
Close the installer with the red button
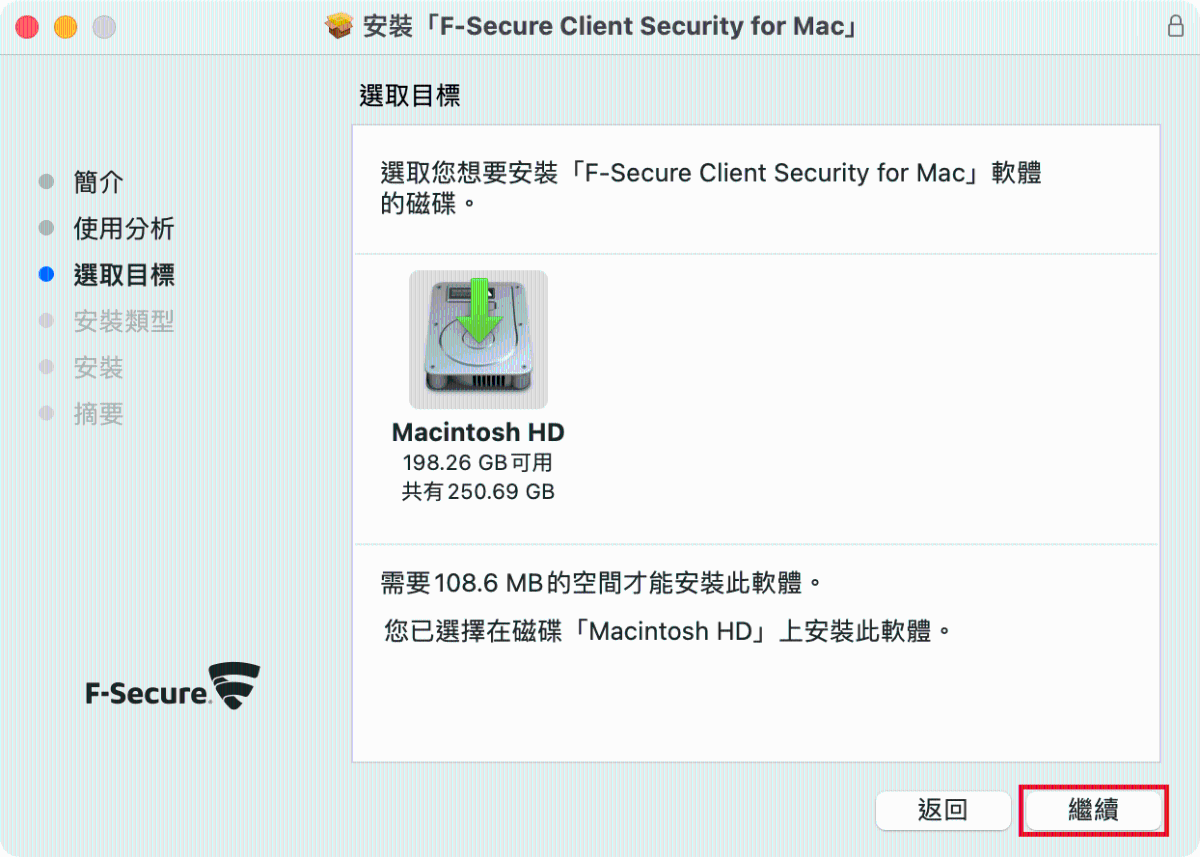pos(27,27)
